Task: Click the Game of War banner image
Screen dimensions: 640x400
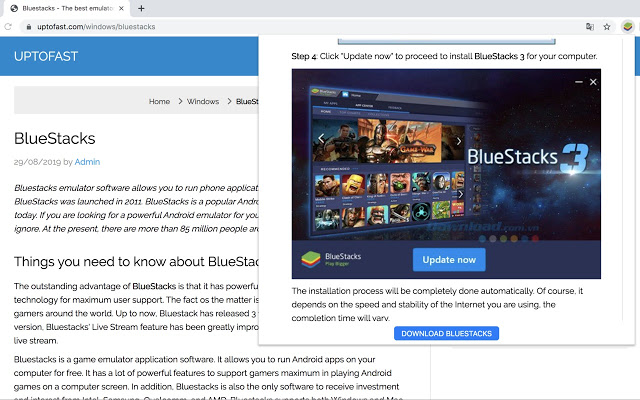Action: (x=399, y=140)
